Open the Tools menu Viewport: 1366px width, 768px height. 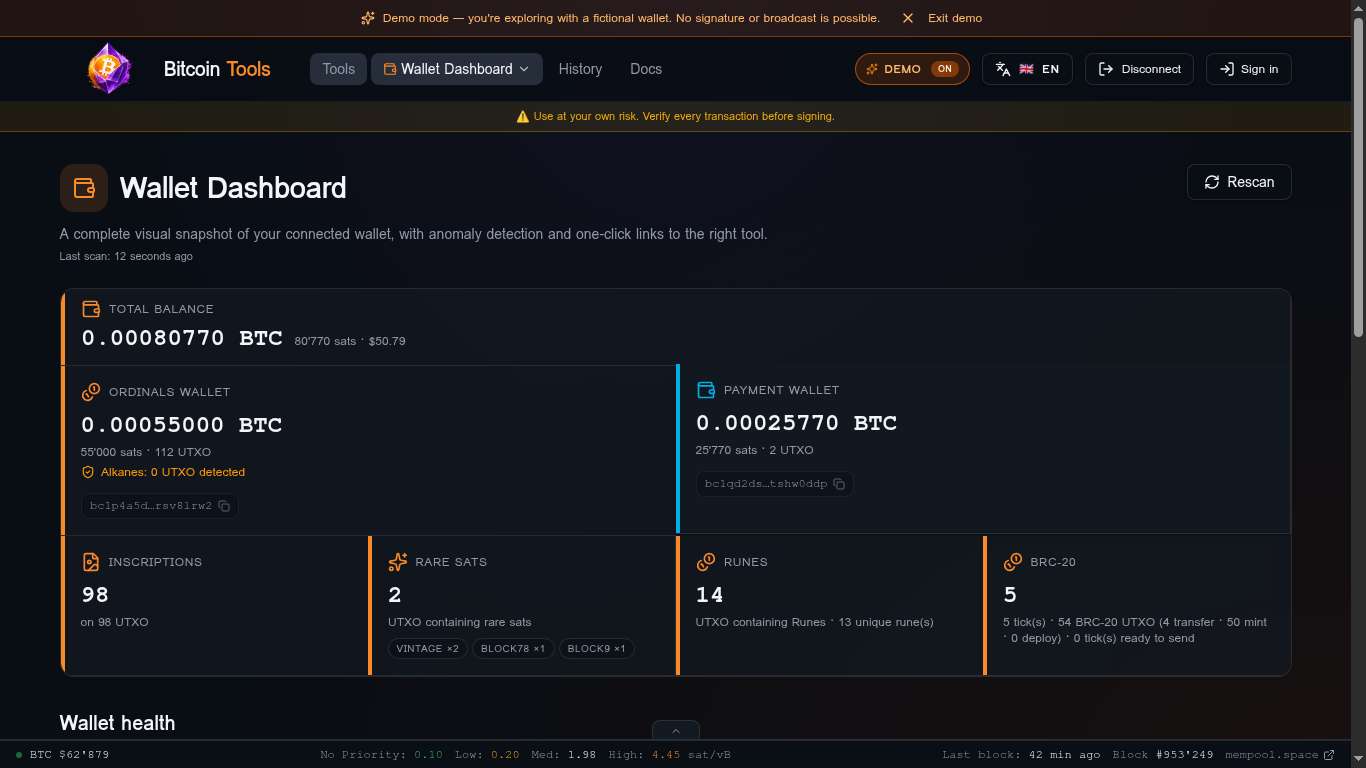(x=339, y=69)
